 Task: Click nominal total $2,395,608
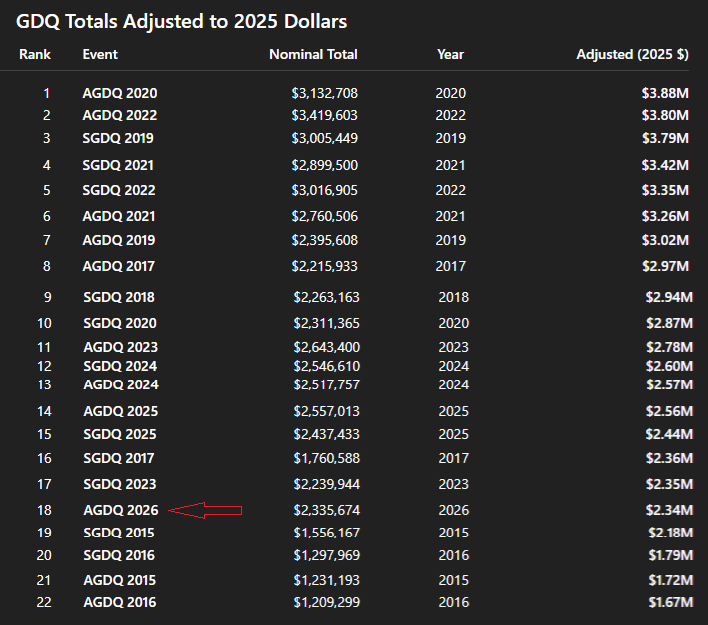coord(325,240)
